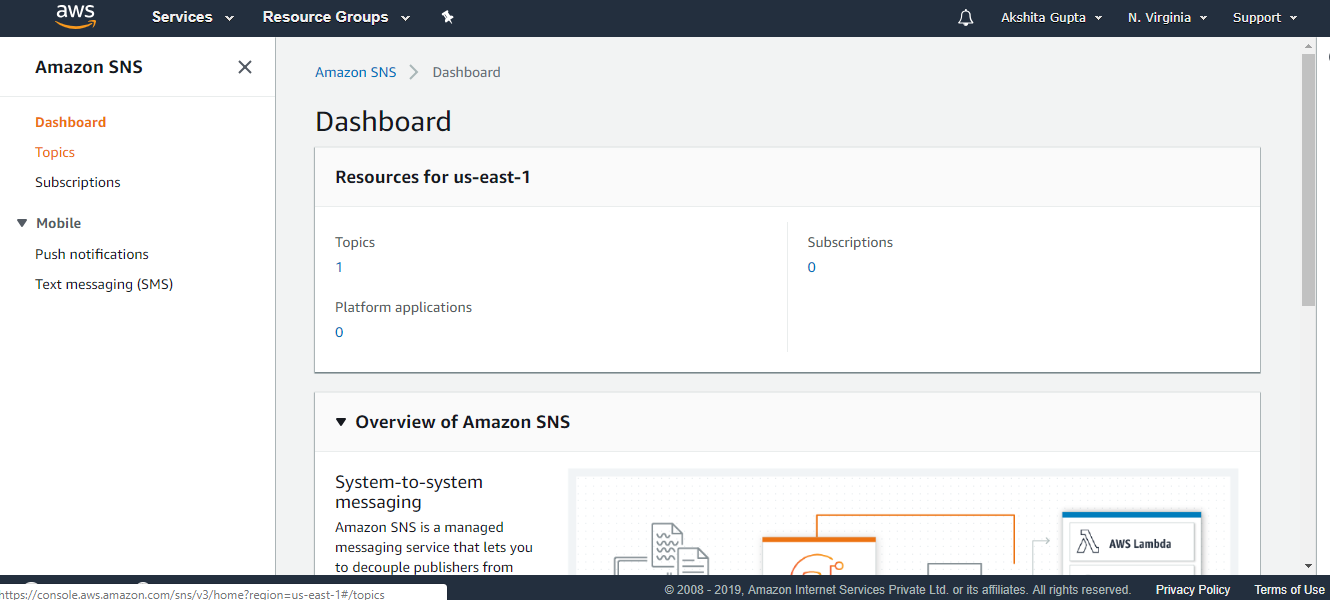Close the Amazon SNS side panel
This screenshot has width=1330, height=600.
click(x=244, y=66)
